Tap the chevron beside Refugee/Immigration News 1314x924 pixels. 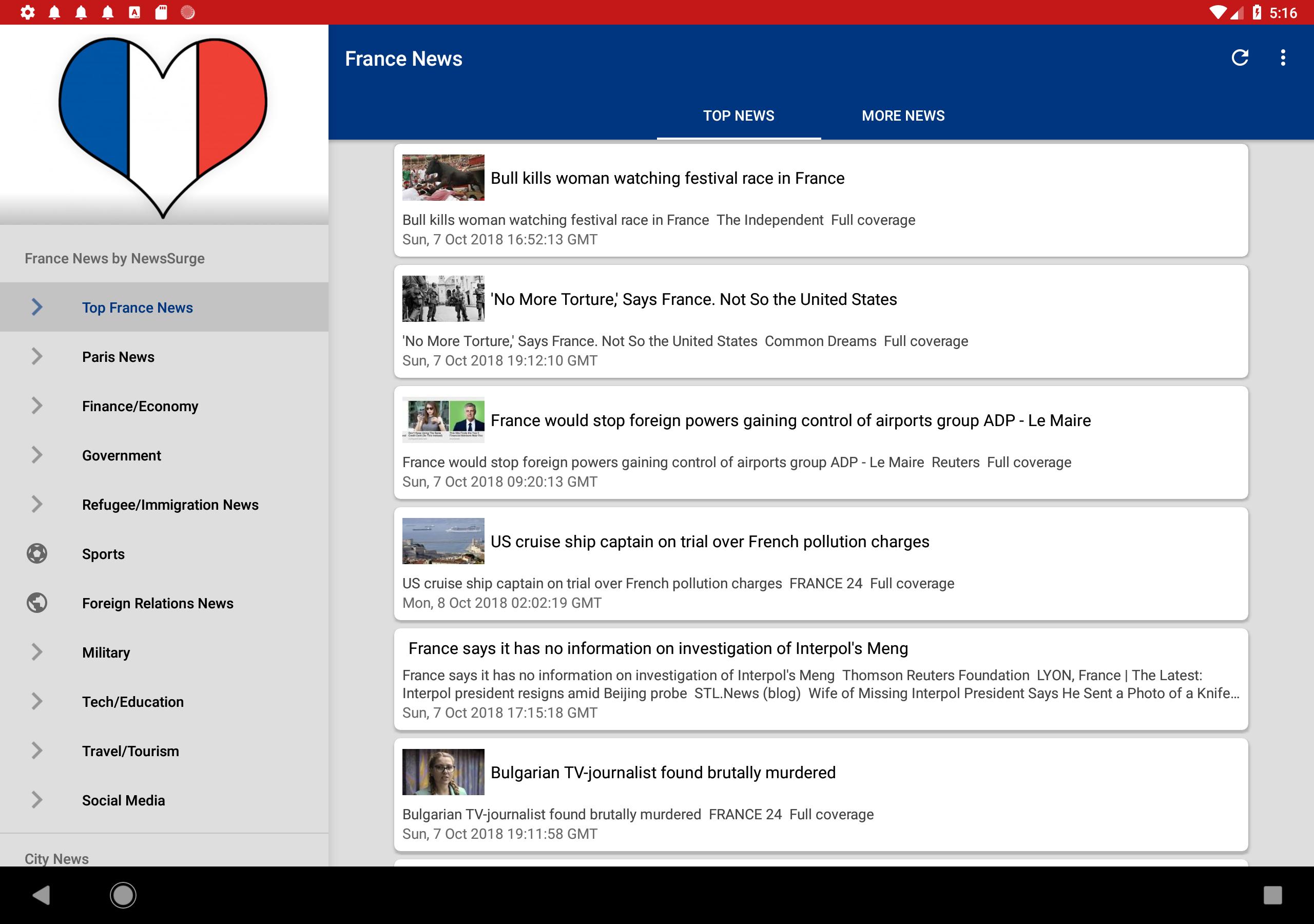[x=36, y=504]
